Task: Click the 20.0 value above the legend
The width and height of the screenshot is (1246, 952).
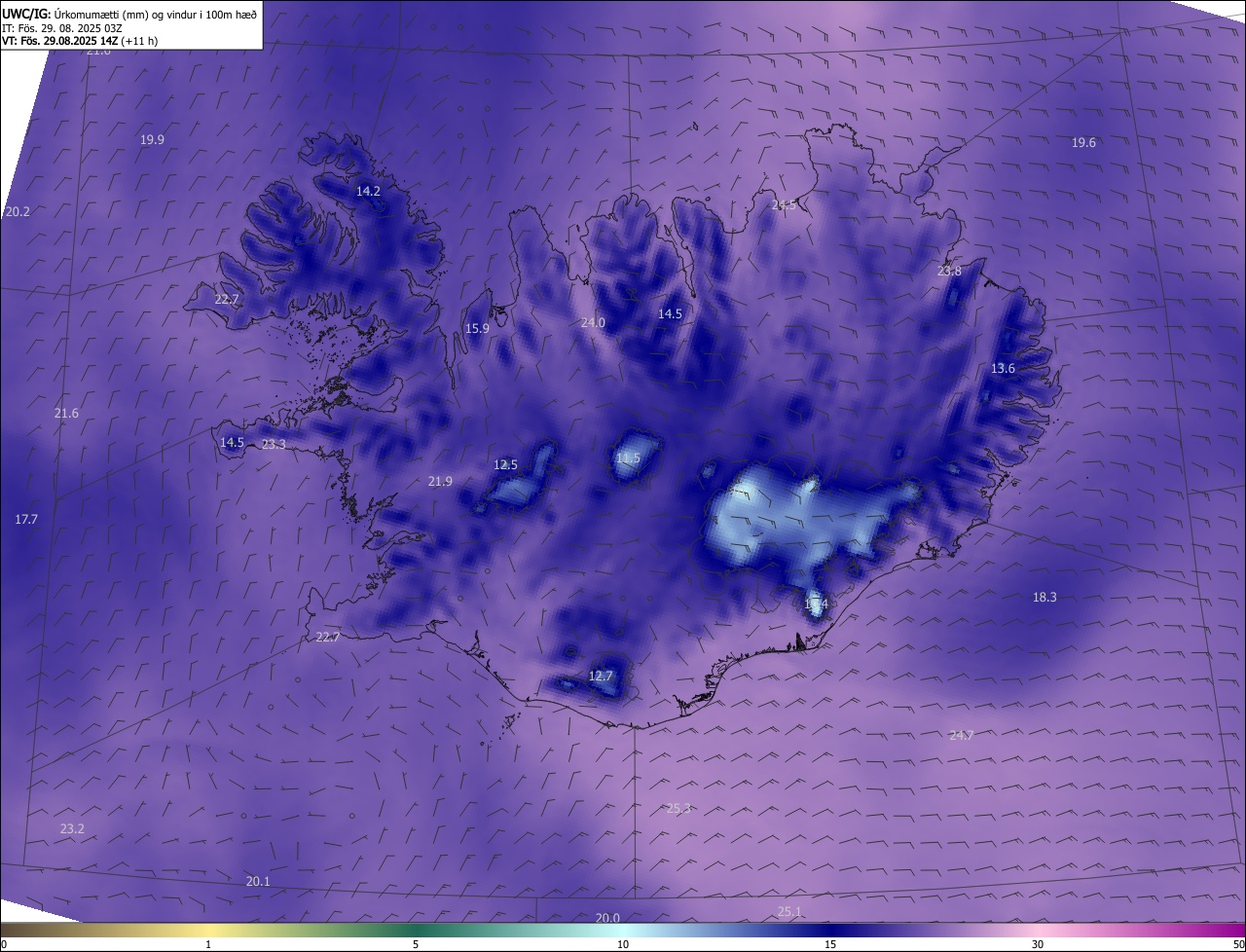Action: [607, 919]
